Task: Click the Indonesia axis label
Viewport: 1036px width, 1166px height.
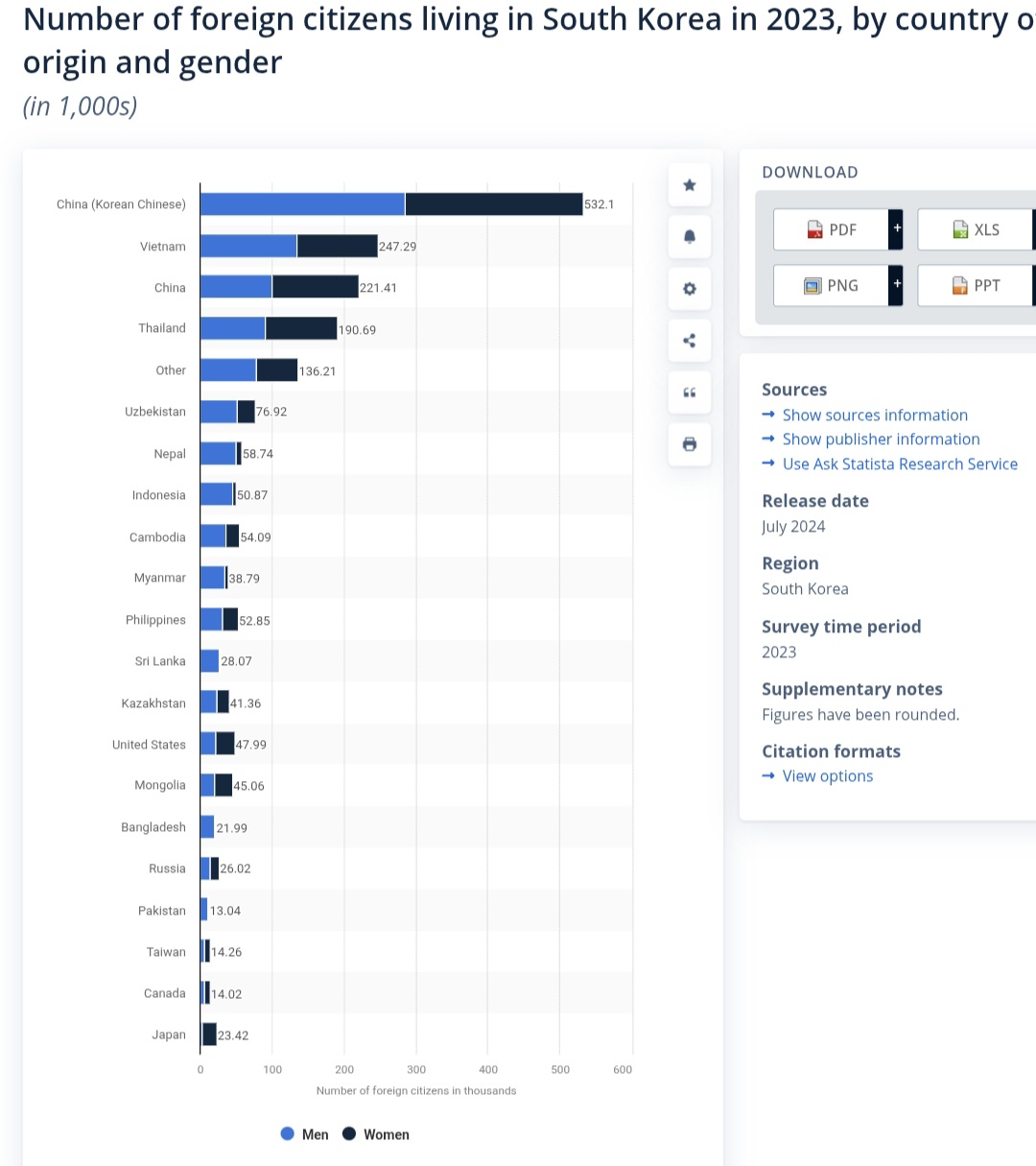Action: click(x=159, y=495)
